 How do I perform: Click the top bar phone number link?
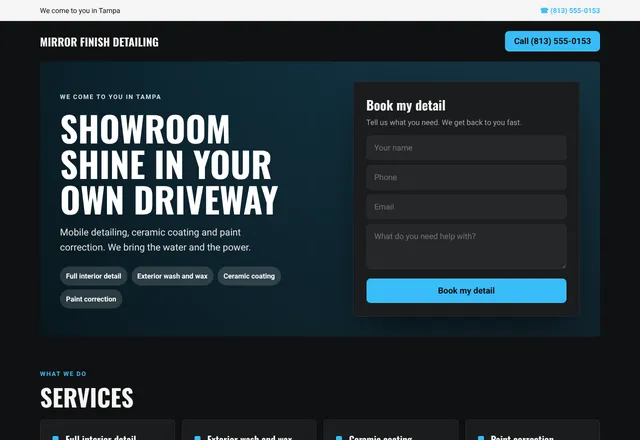tap(570, 11)
